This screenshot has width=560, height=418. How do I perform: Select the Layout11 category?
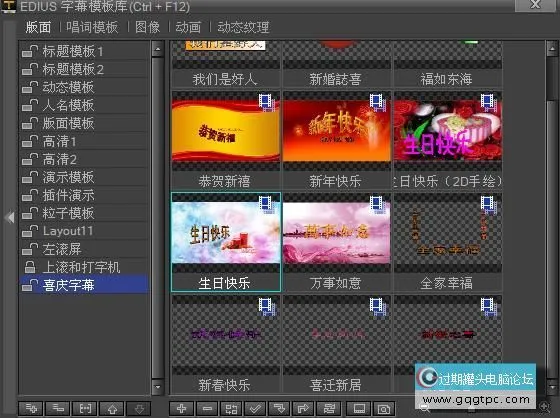tap(84, 231)
